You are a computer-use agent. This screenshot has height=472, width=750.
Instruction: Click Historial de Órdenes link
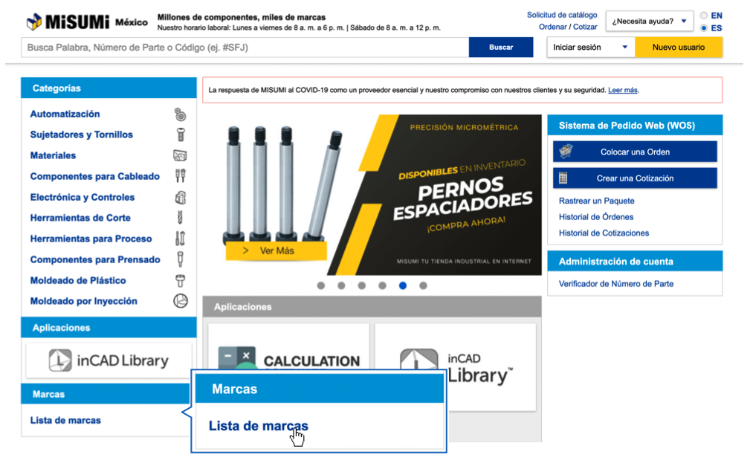tap(596, 217)
